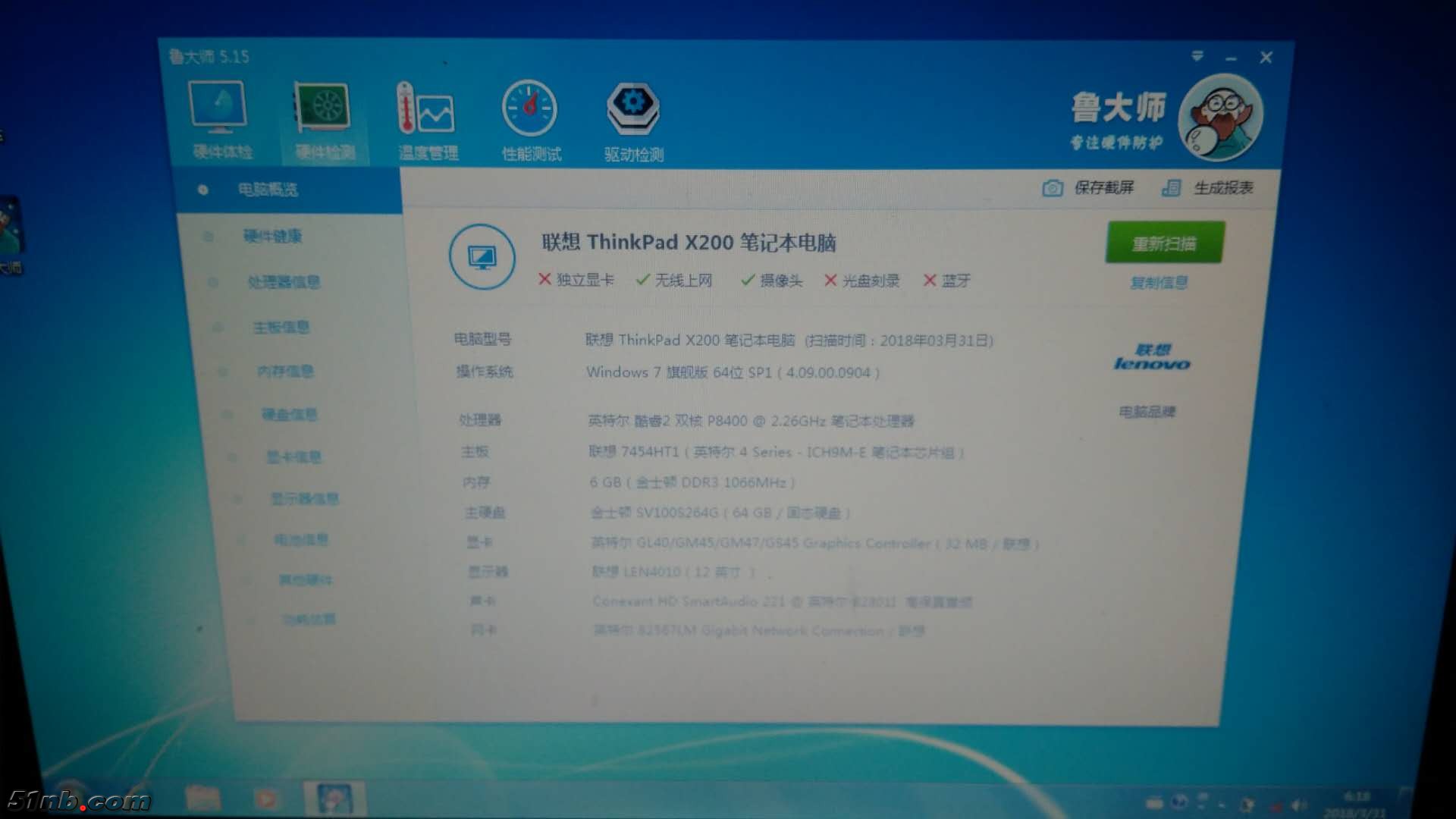The image size is (1456, 819).
Task: Click the Lenovo brand logo
Action: (1151, 357)
